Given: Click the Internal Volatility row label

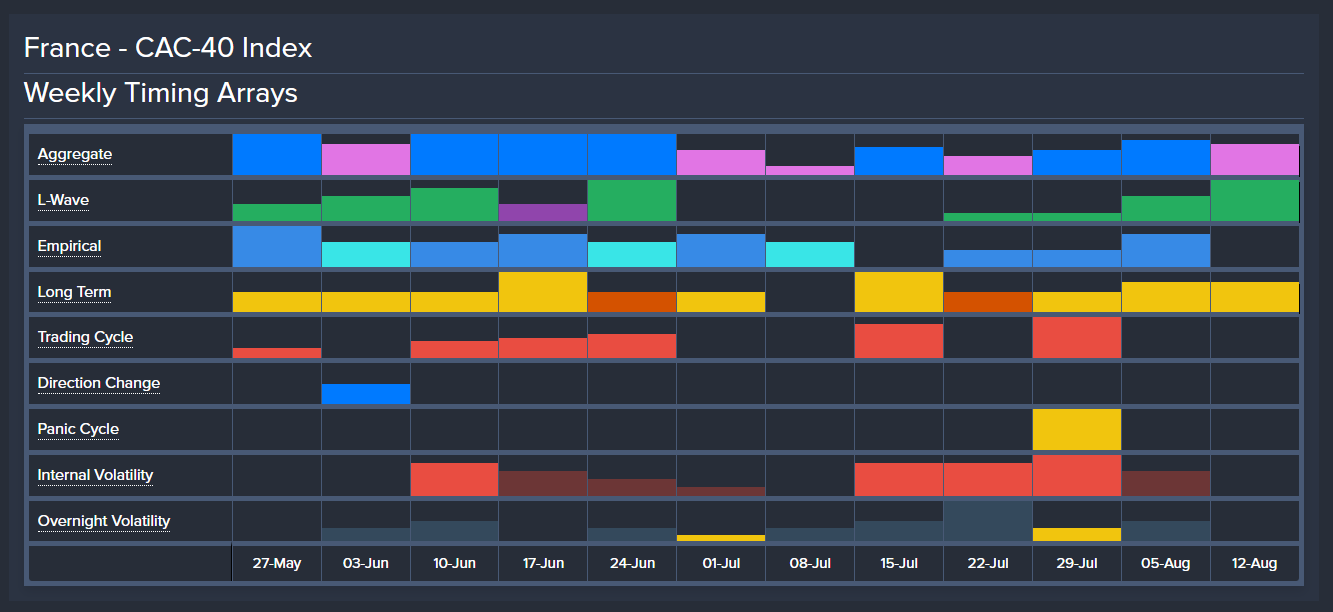Looking at the screenshot, I should [x=96, y=475].
